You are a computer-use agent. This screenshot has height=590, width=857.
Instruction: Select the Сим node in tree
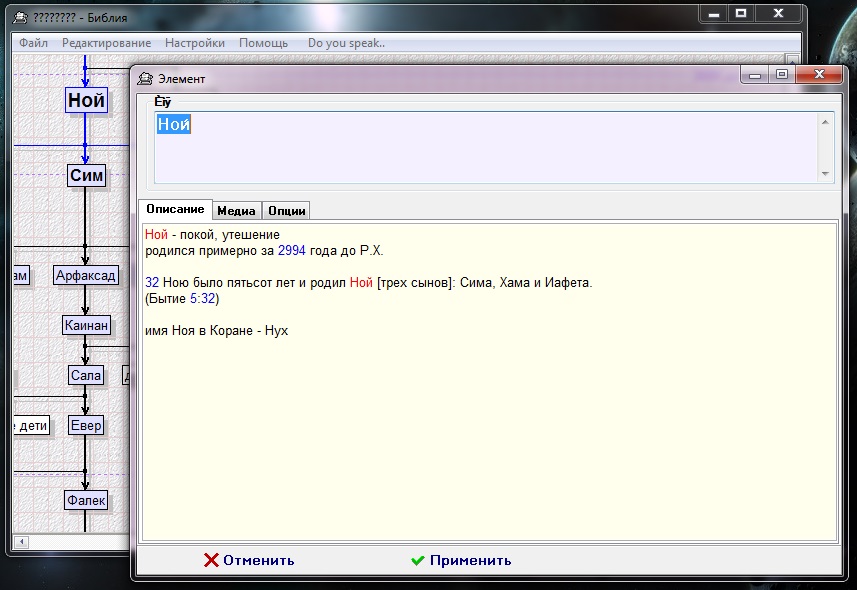click(x=87, y=176)
